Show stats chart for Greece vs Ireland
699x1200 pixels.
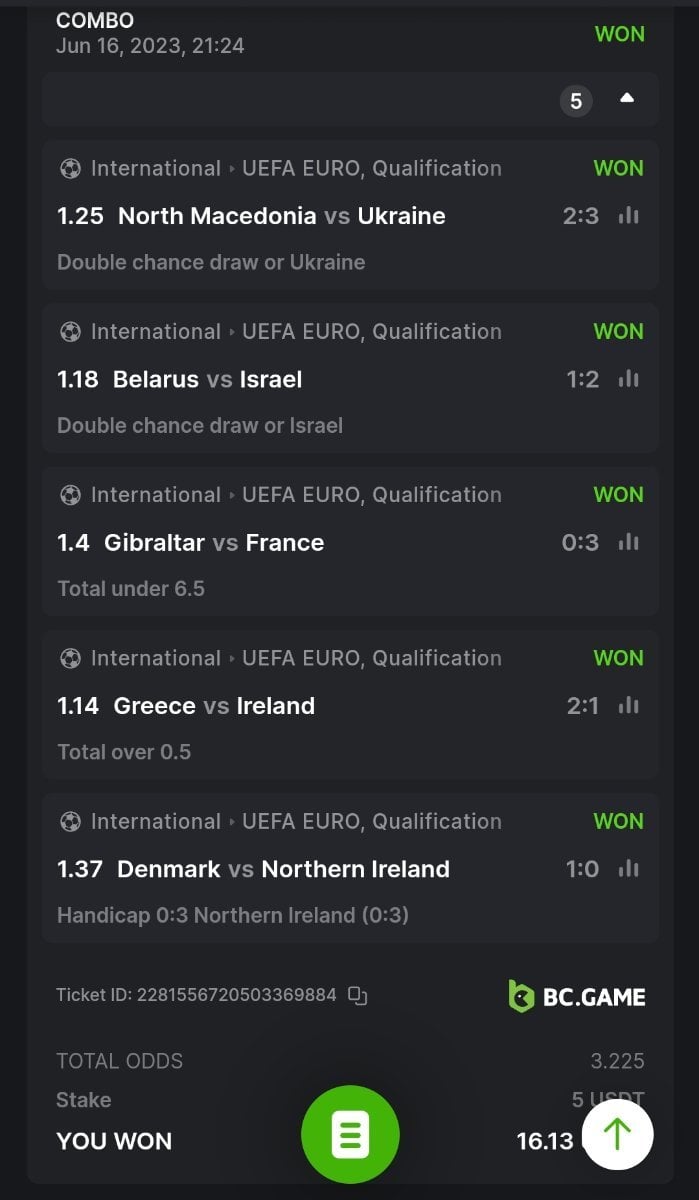coord(628,706)
